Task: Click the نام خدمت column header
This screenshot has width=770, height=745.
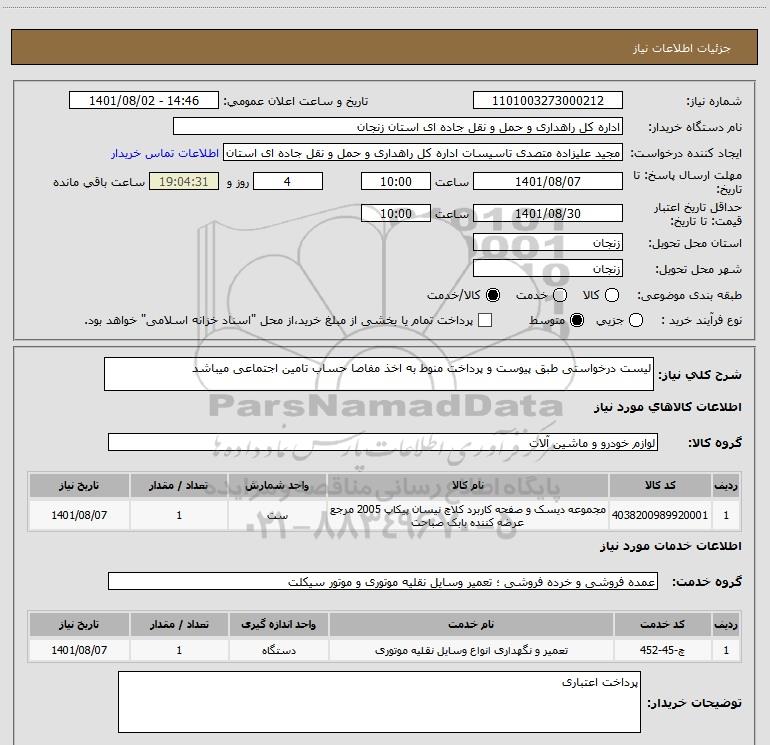Action: click(x=471, y=624)
